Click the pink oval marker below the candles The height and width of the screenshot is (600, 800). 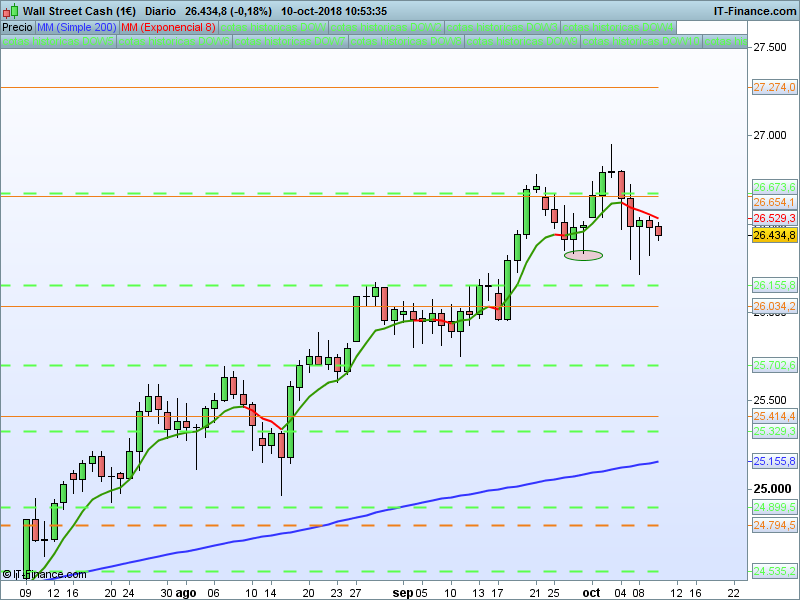[583, 255]
